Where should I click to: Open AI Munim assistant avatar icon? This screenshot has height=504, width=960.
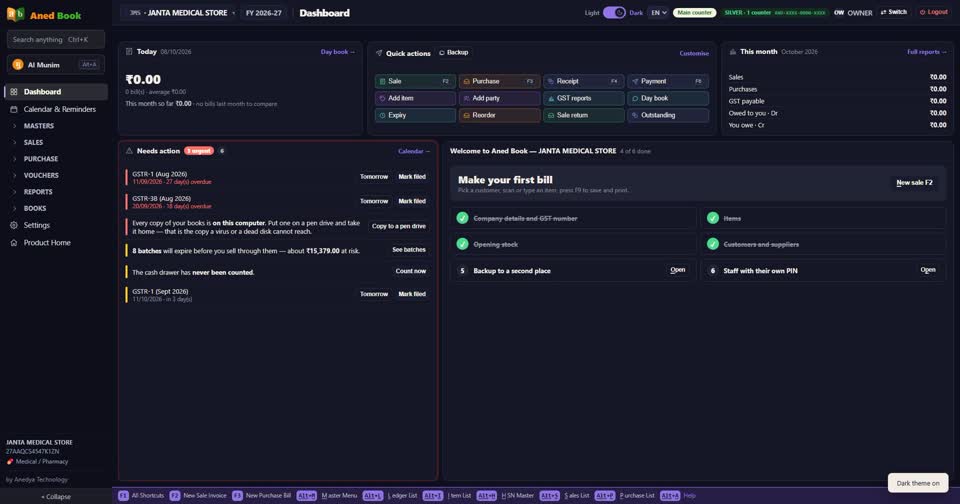[18, 64]
